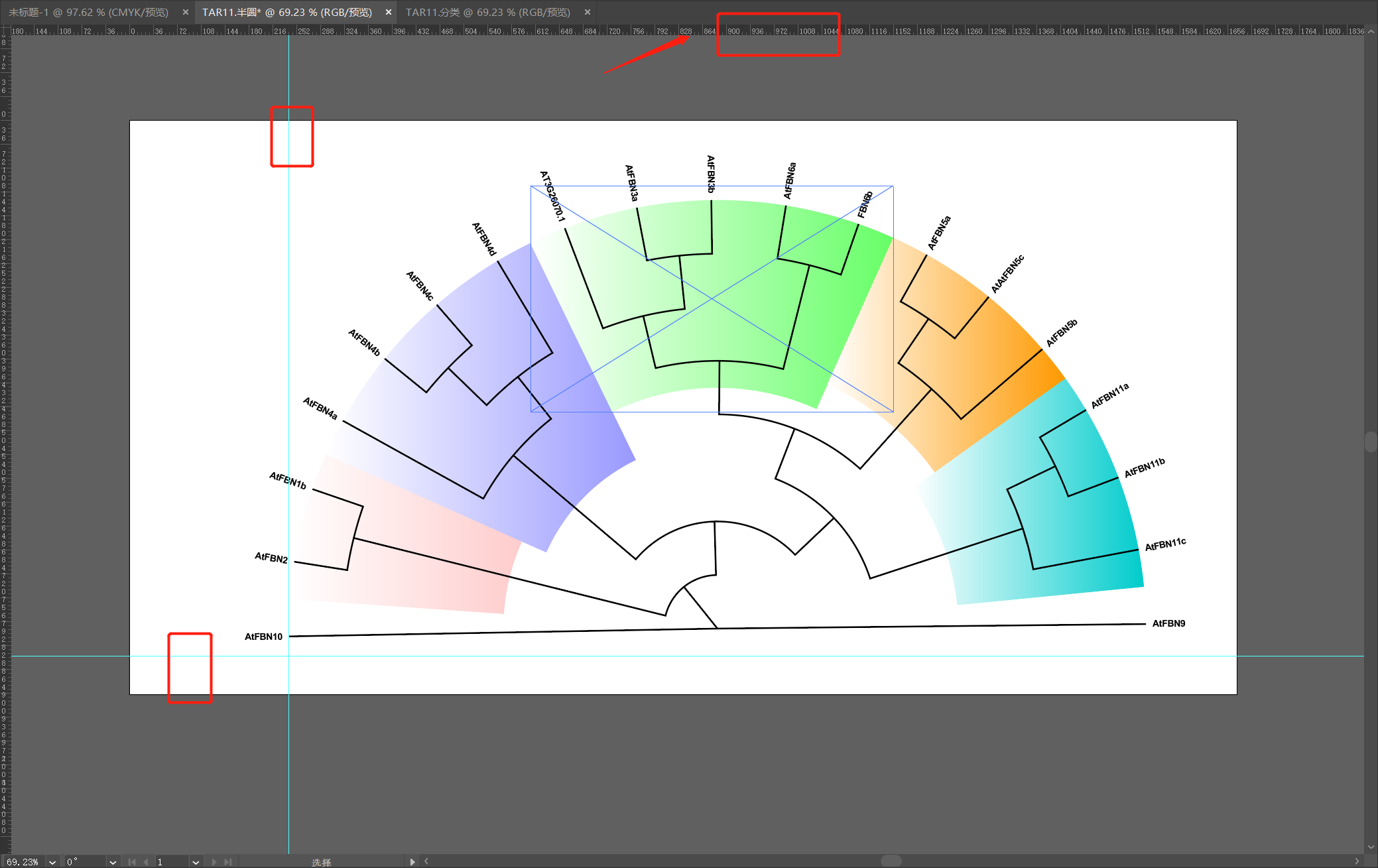The height and width of the screenshot is (868, 1378).
Task: Switch to the TAR11.分类 document tab
Action: click(487, 12)
